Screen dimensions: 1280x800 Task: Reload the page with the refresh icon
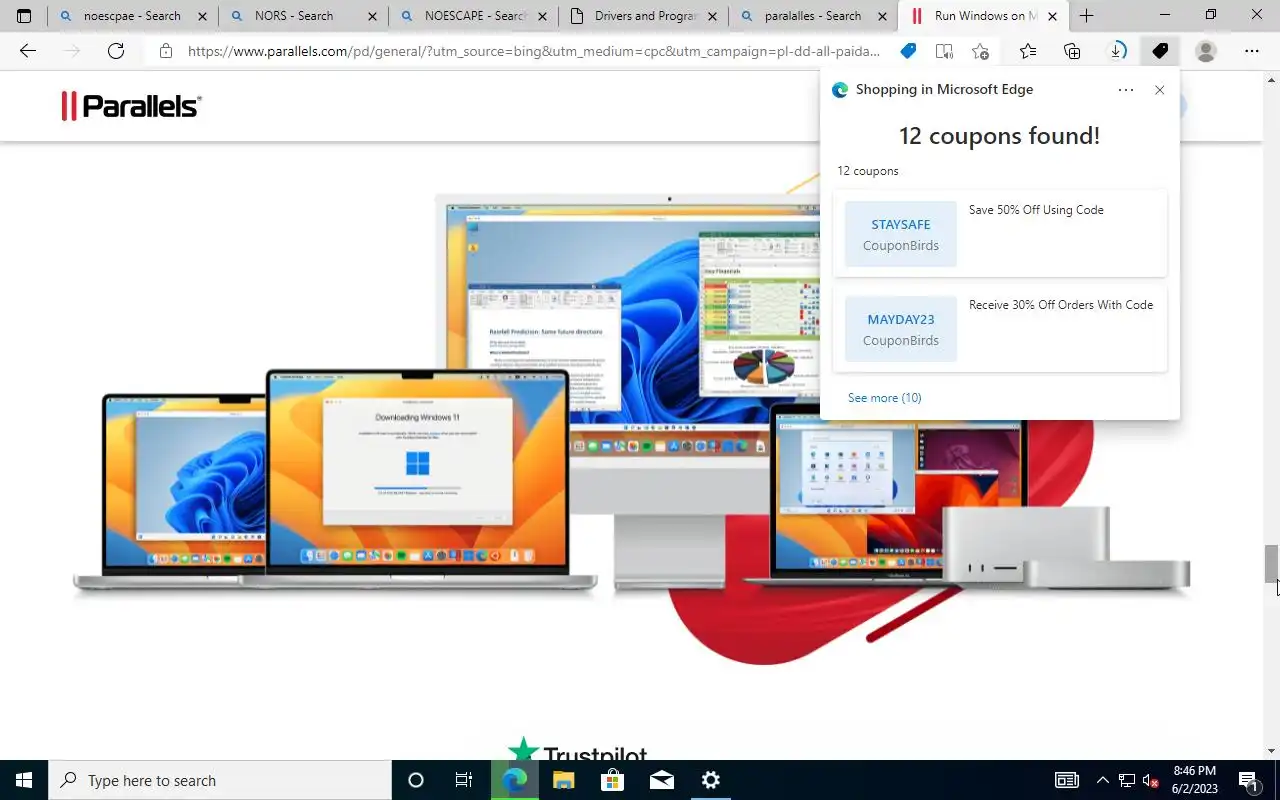click(x=116, y=51)
